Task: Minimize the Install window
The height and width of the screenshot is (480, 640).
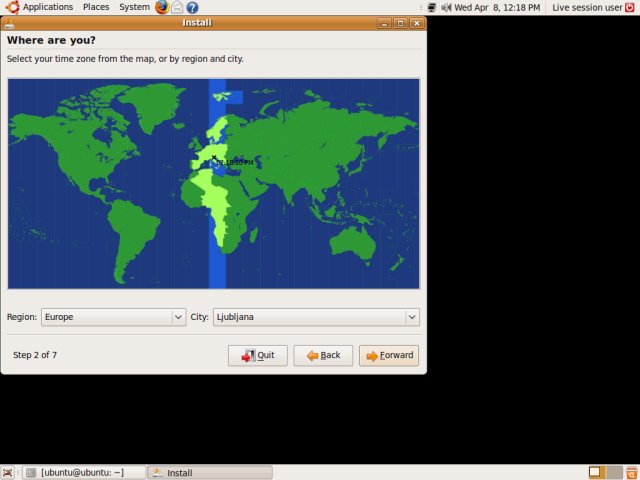Action: pos(384,23)
